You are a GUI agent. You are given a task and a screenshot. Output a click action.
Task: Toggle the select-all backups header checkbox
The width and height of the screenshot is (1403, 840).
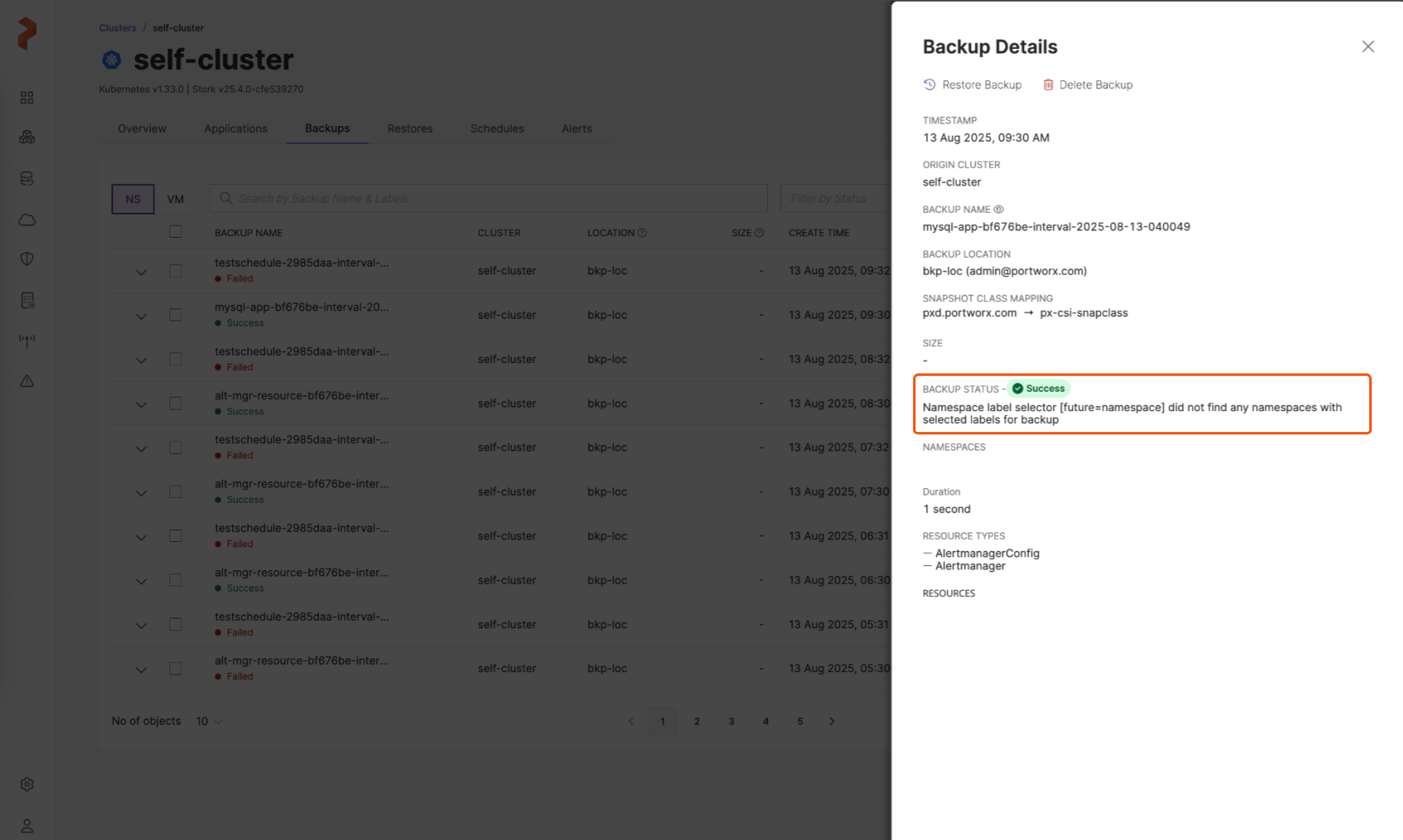176,232
